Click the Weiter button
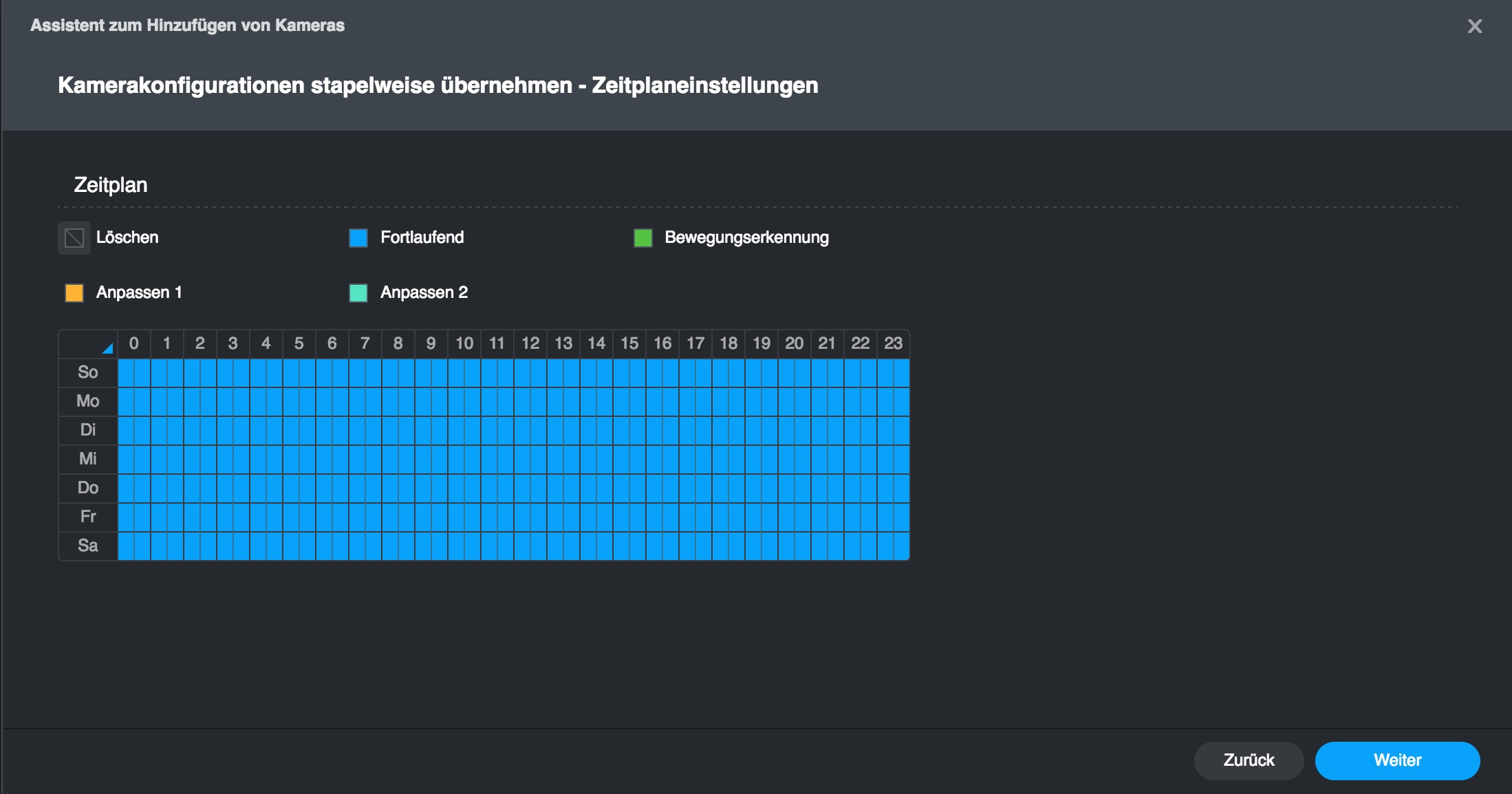 [x=1396, y=760]
